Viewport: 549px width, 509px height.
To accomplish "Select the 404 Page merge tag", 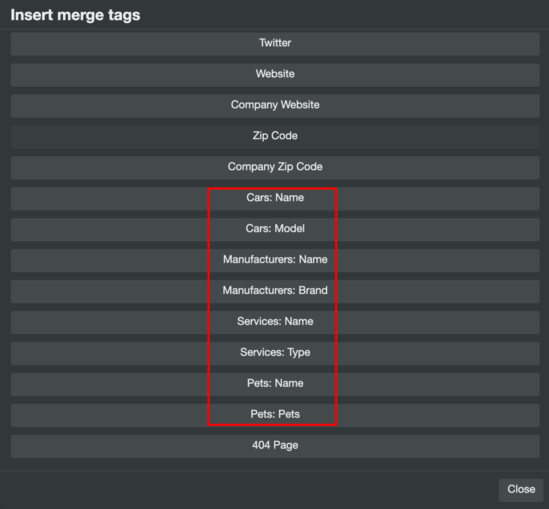I will (x=275, y=446).
